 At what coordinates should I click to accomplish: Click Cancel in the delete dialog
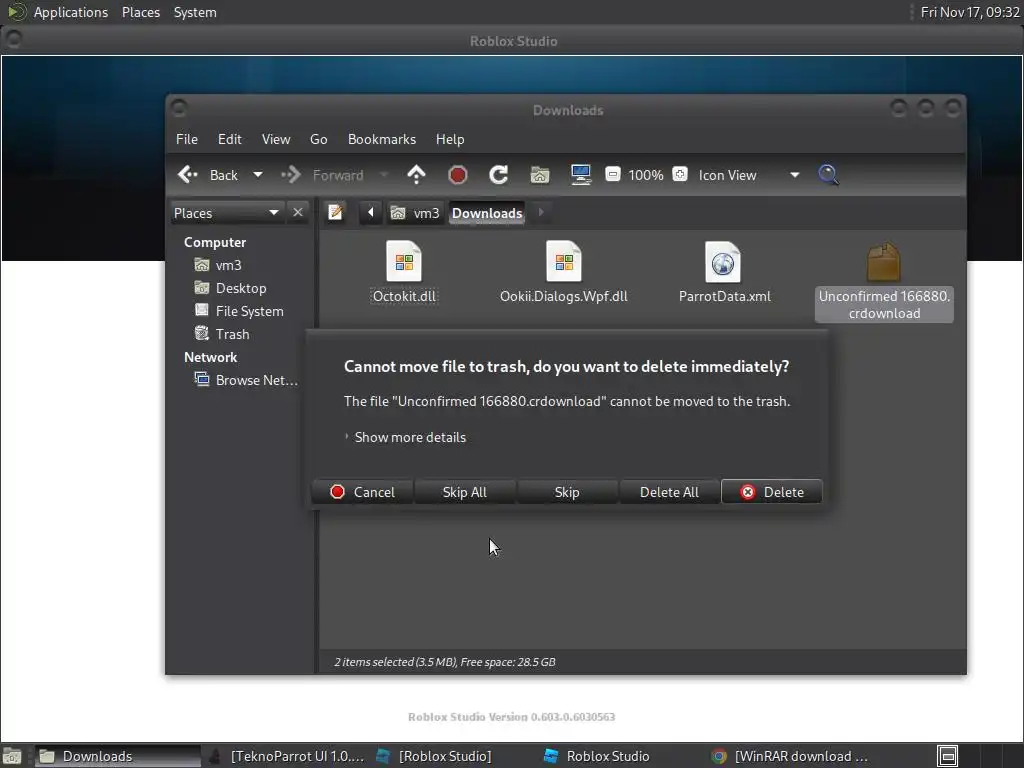click(362, 492)
